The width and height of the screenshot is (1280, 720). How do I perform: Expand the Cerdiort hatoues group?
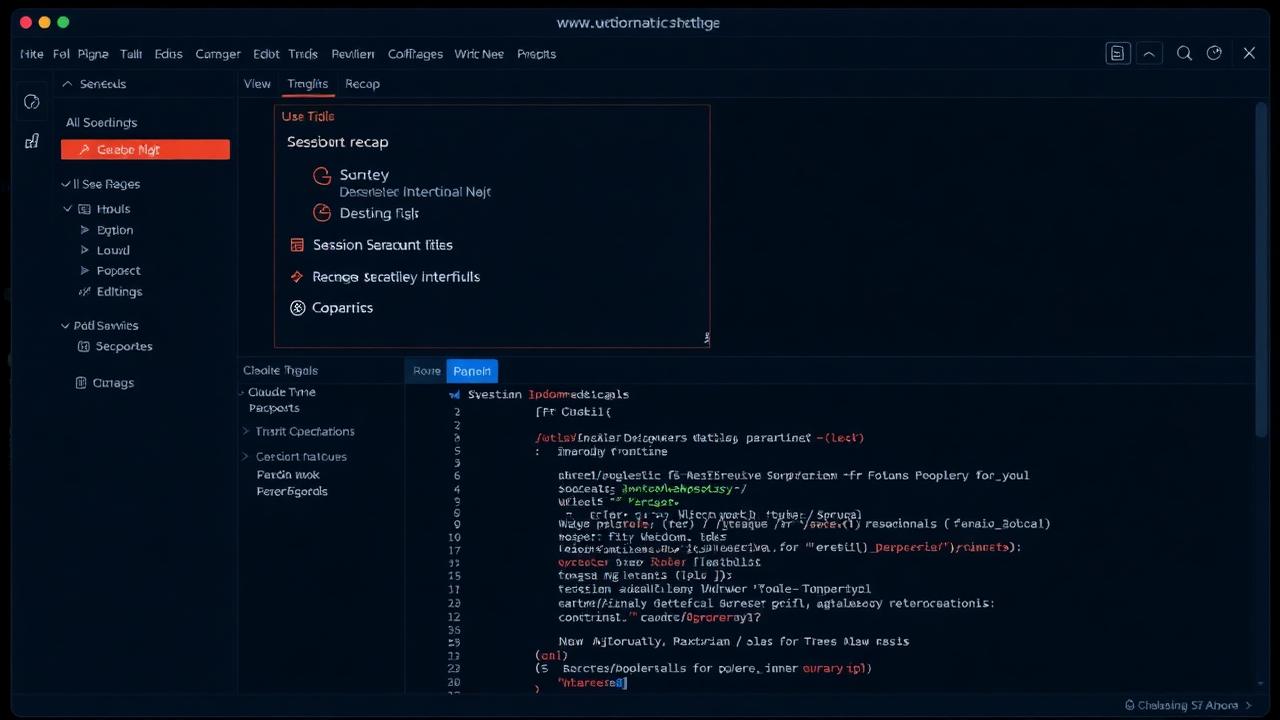[246, 457]
